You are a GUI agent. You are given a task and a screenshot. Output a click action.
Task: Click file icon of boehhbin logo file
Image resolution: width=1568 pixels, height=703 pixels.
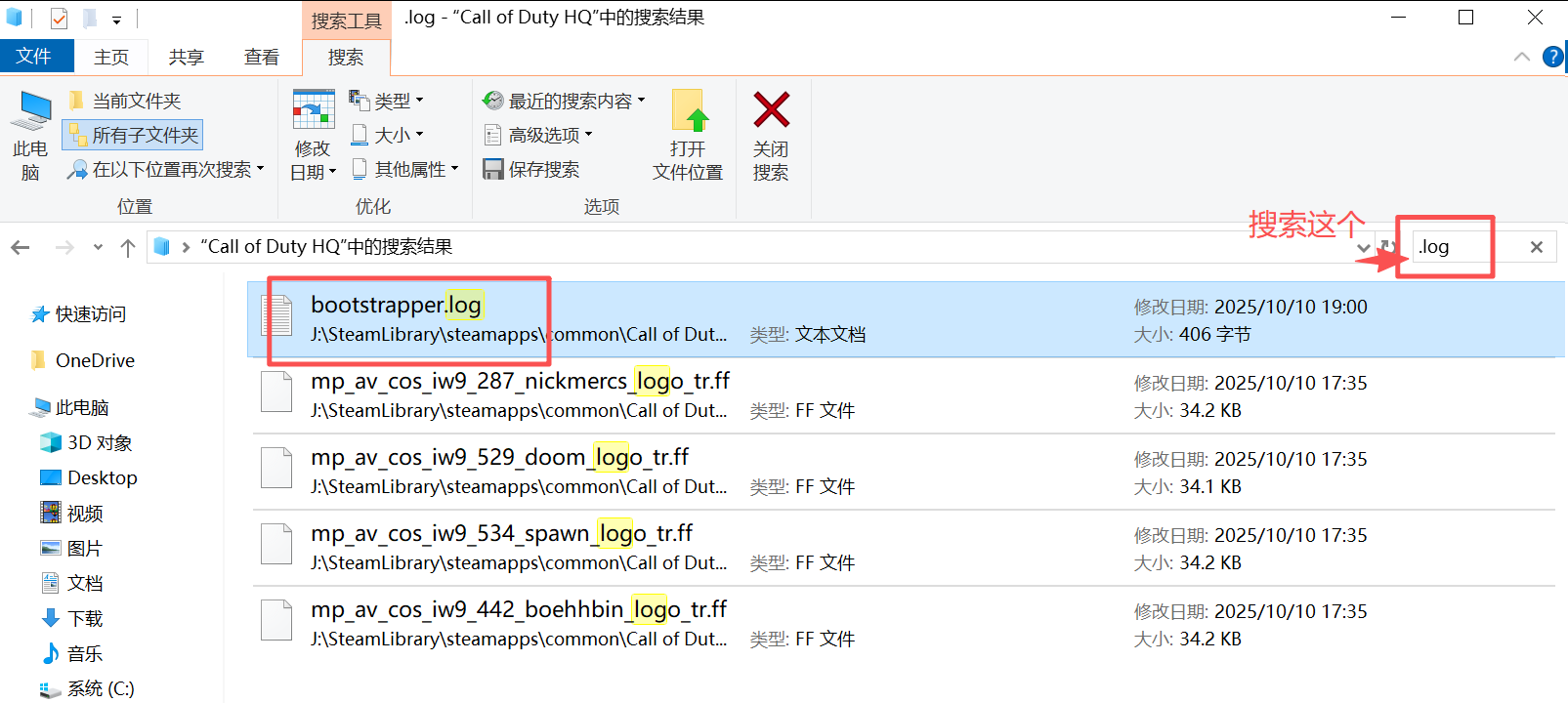click(x=276, y=620)
